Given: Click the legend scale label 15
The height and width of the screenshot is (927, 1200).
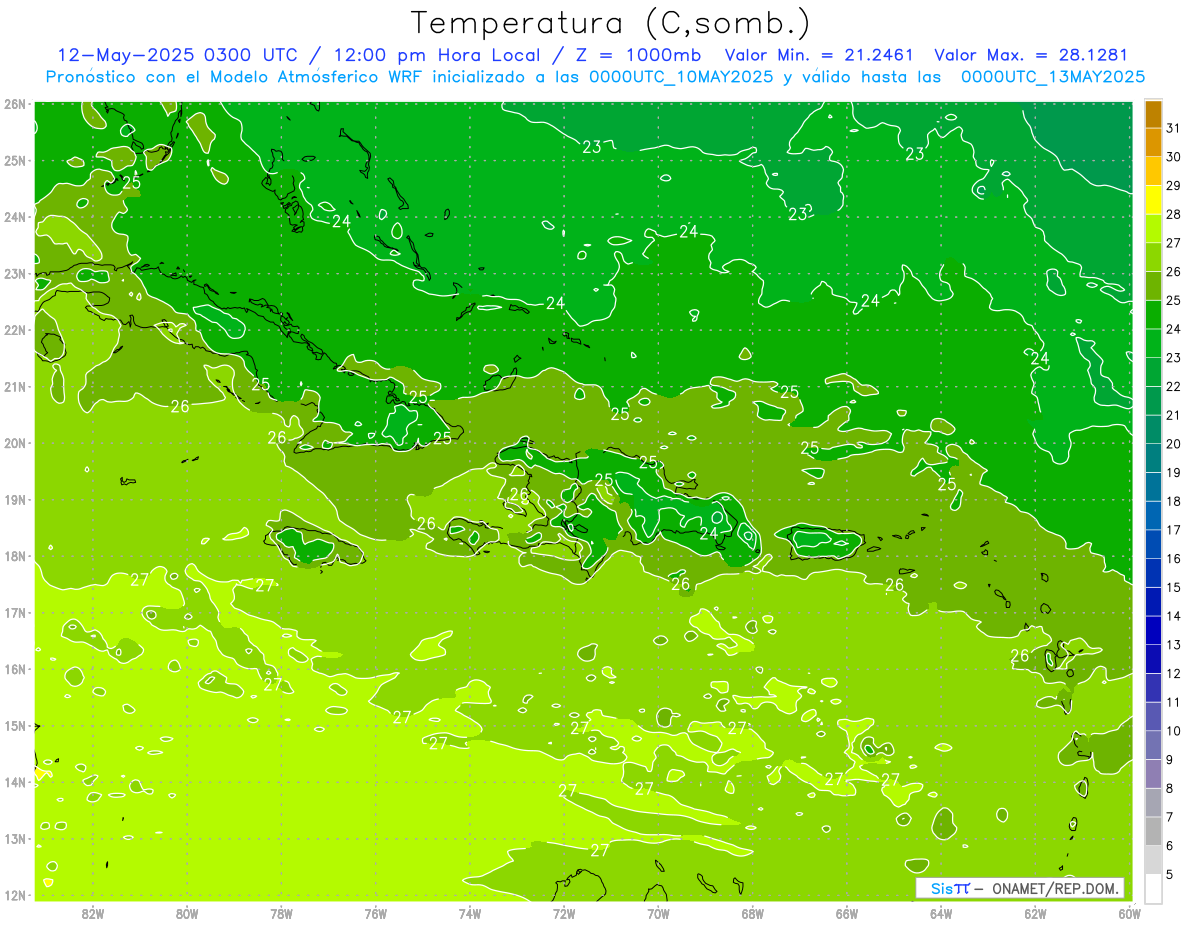Looking at the screenshot, I should 1174,587.
